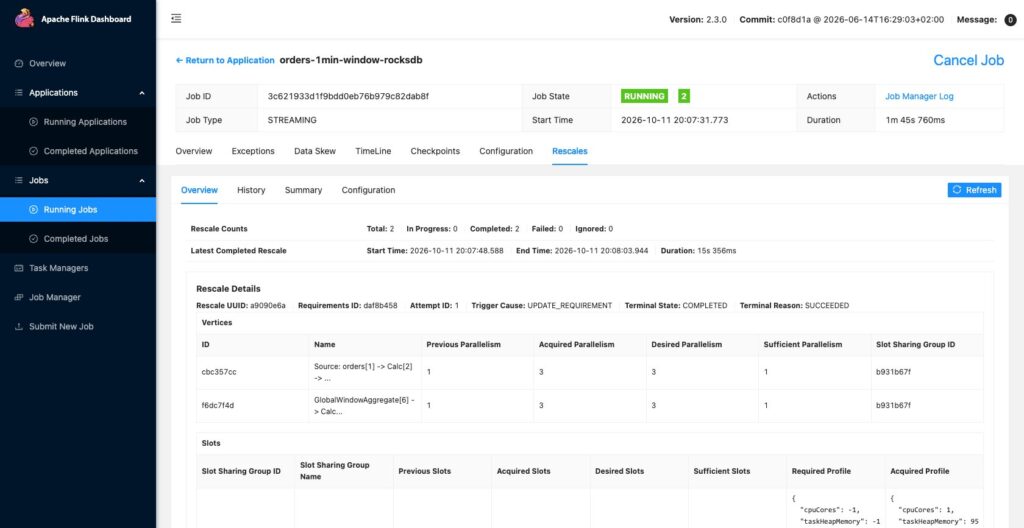1024x528 pixels.
Task: Click the Applications list icon in sidebar
Action: tap(19, 93)
